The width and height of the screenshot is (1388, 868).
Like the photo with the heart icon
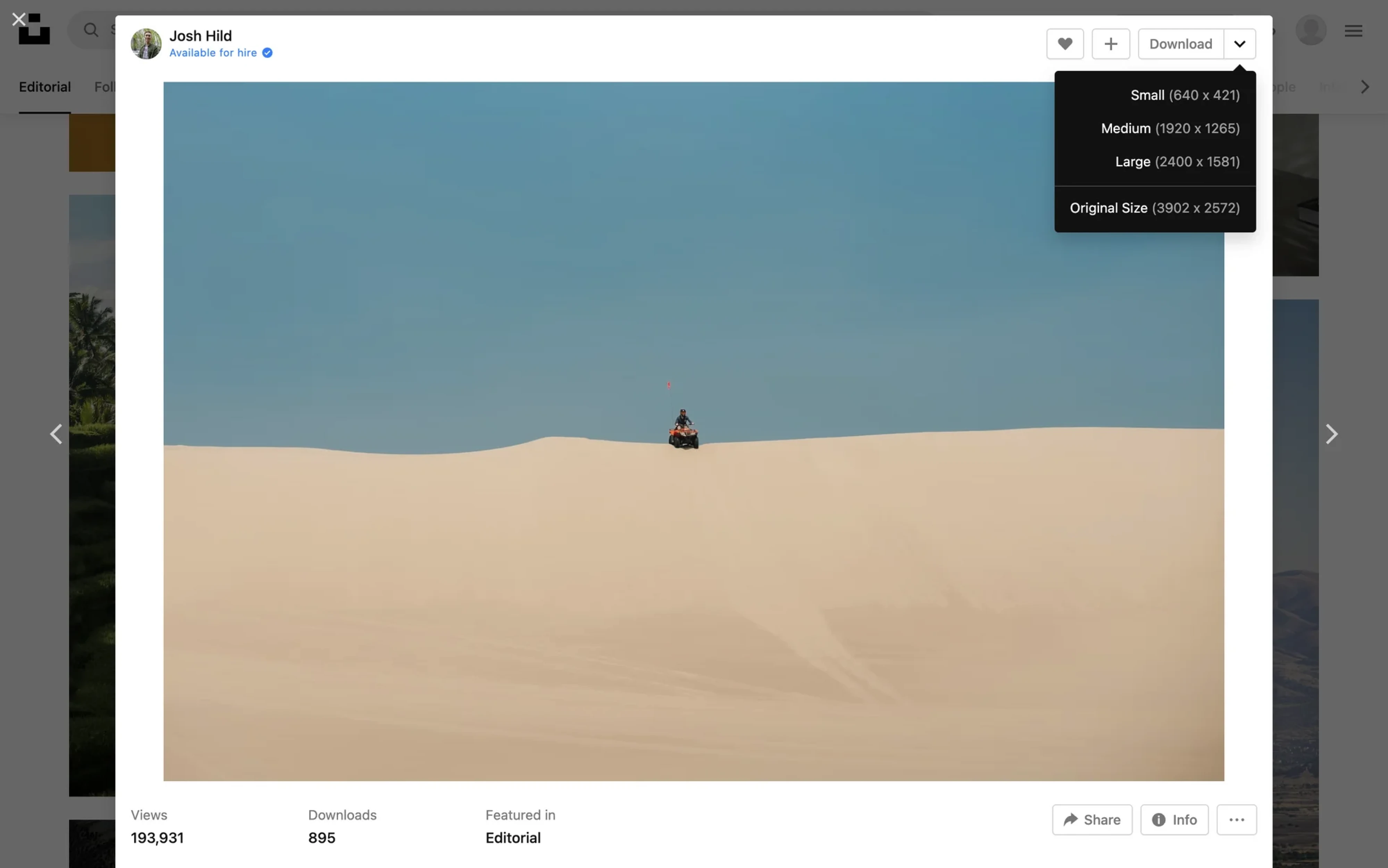[1065, 44]
